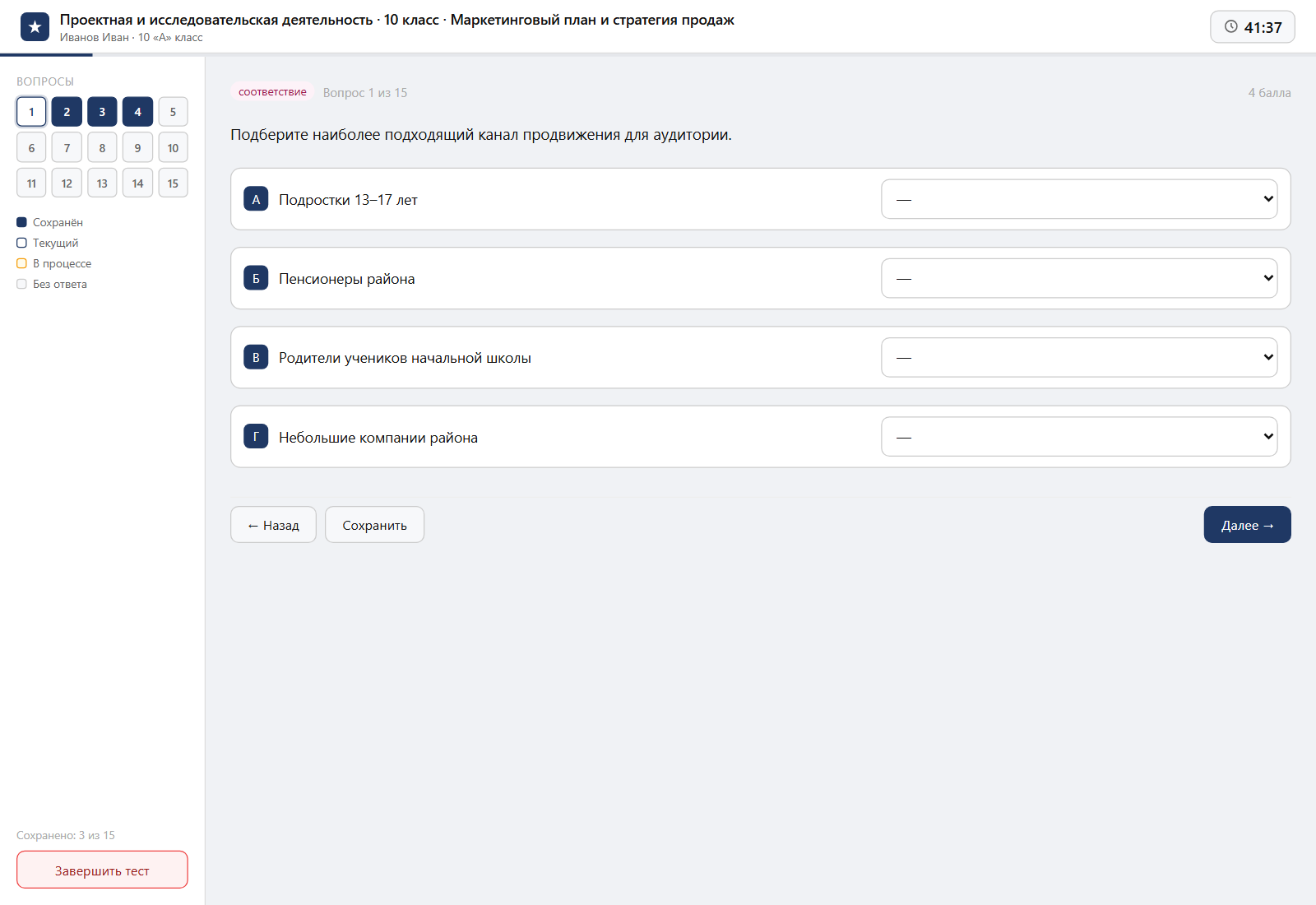
Task: Jump to question 12
Action: pos(67,183)
